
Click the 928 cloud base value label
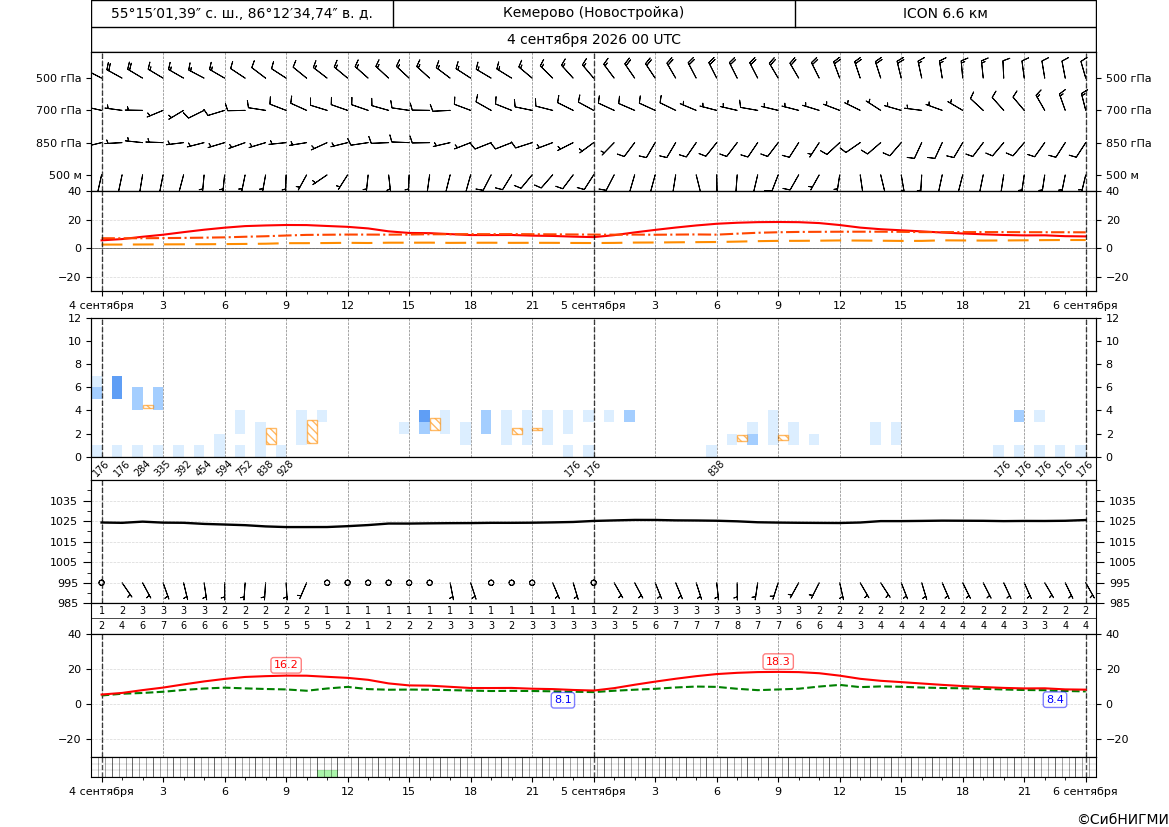[x=285, y=468]
